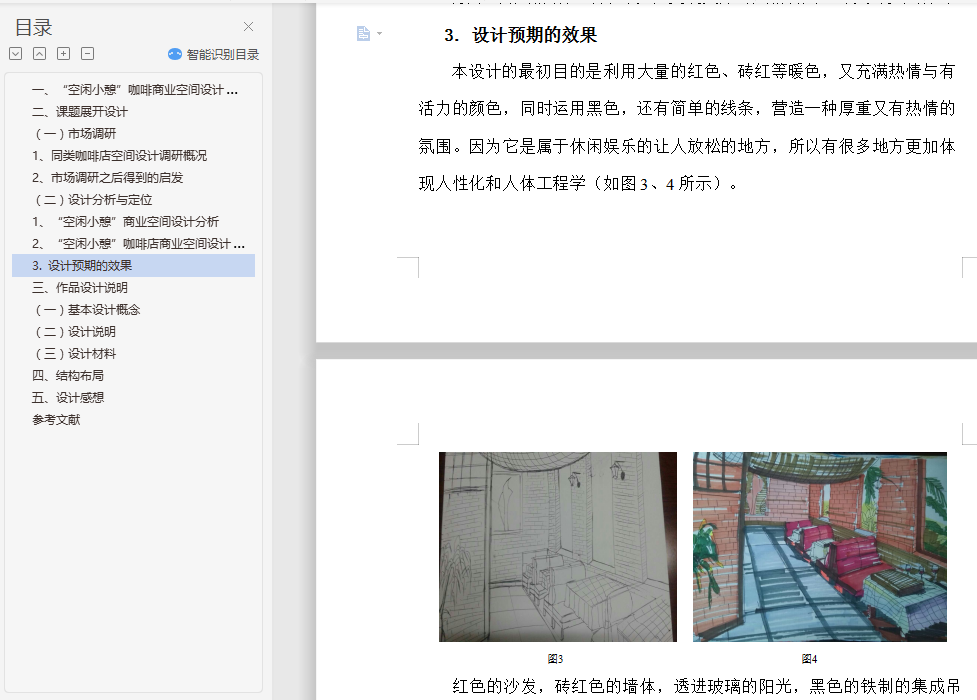
Task: Select outline entry 1、"空闲小憩"商业空间设计分析
Action: coord(125,221)
